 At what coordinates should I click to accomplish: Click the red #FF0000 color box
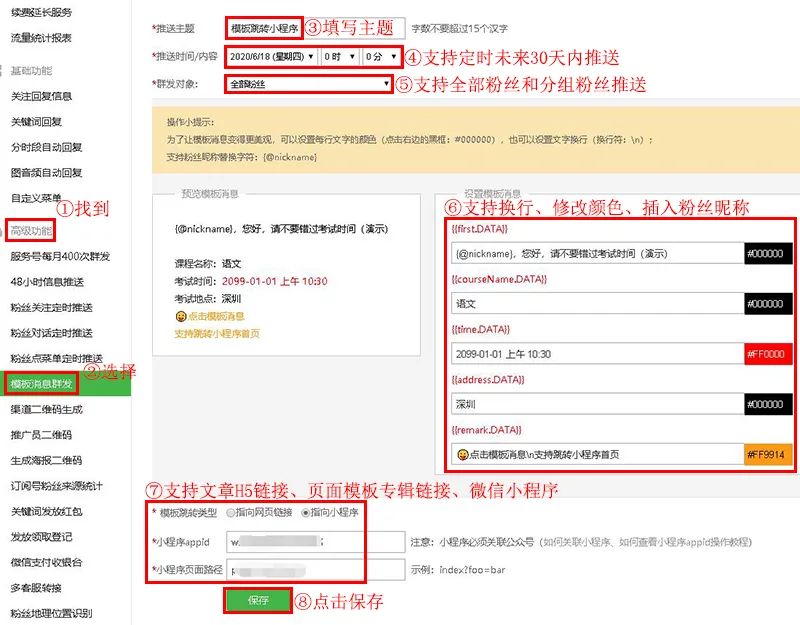click(768, 354)
